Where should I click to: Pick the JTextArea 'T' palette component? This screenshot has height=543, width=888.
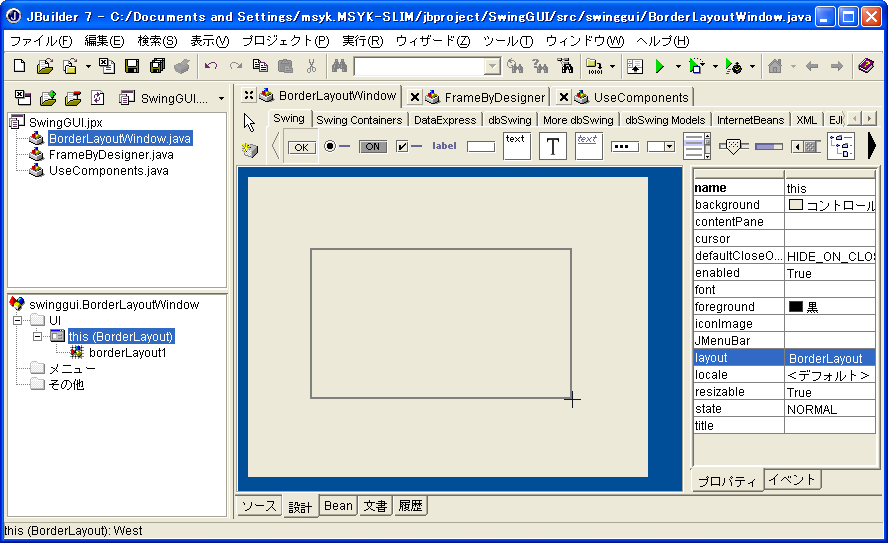pos(552,146)
